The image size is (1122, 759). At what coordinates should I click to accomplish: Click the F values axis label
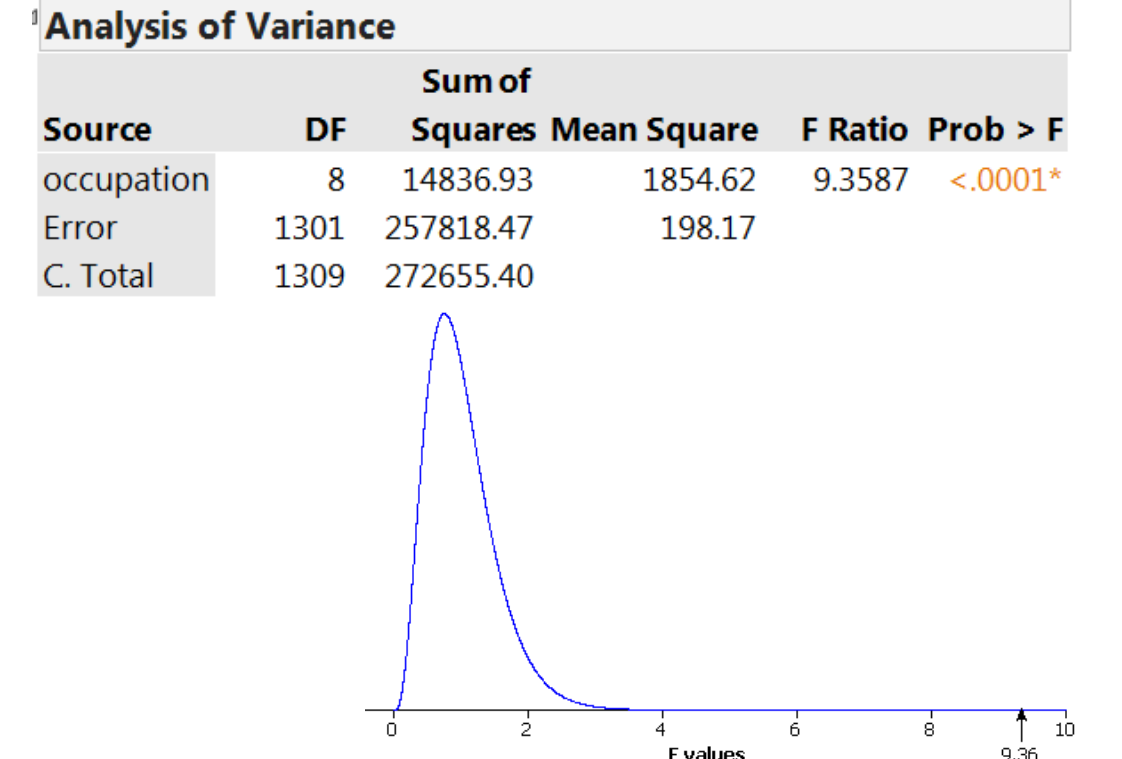(x=706, y=753)
